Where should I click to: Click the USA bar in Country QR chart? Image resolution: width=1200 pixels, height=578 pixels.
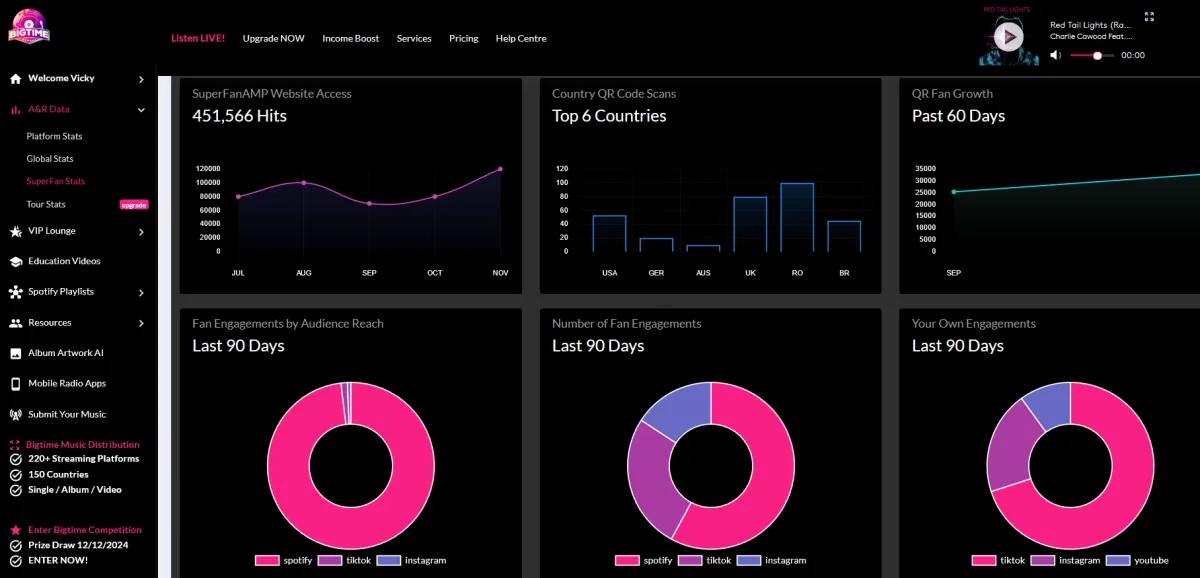click(x=609, y=233)
